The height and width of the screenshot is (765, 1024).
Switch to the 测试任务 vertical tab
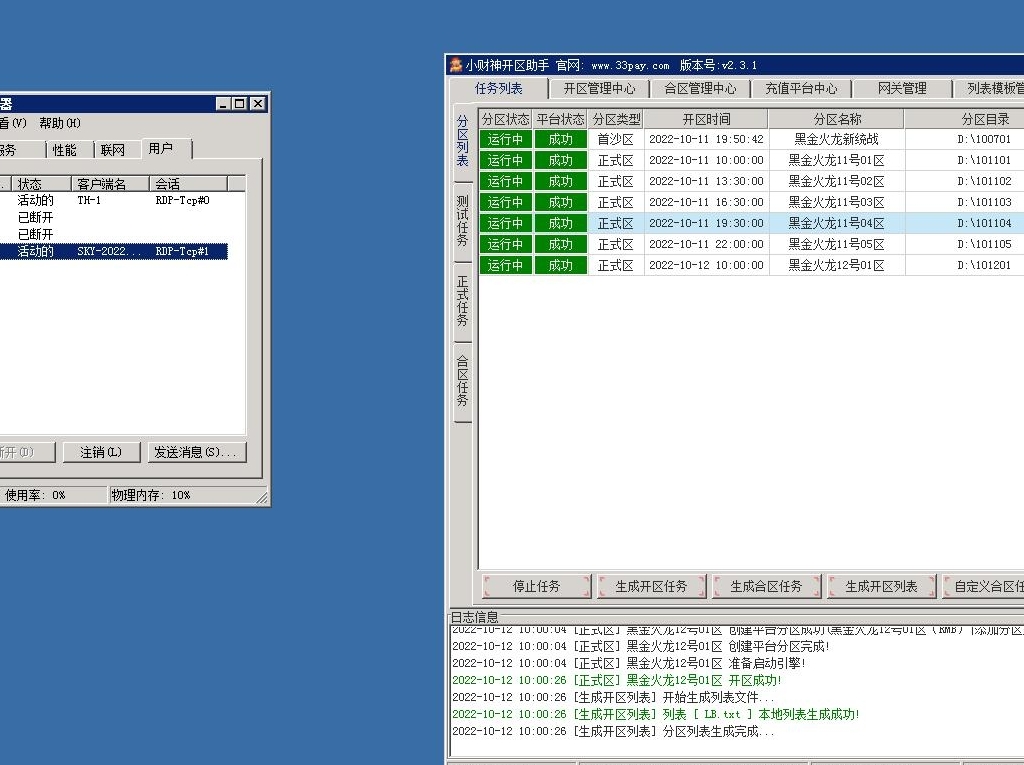(462, 220)
